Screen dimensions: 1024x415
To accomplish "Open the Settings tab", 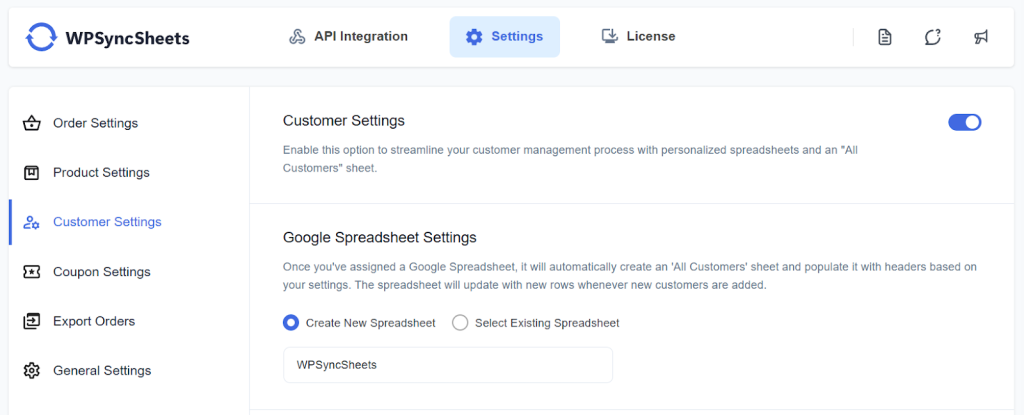I will (x=504, y=37).
